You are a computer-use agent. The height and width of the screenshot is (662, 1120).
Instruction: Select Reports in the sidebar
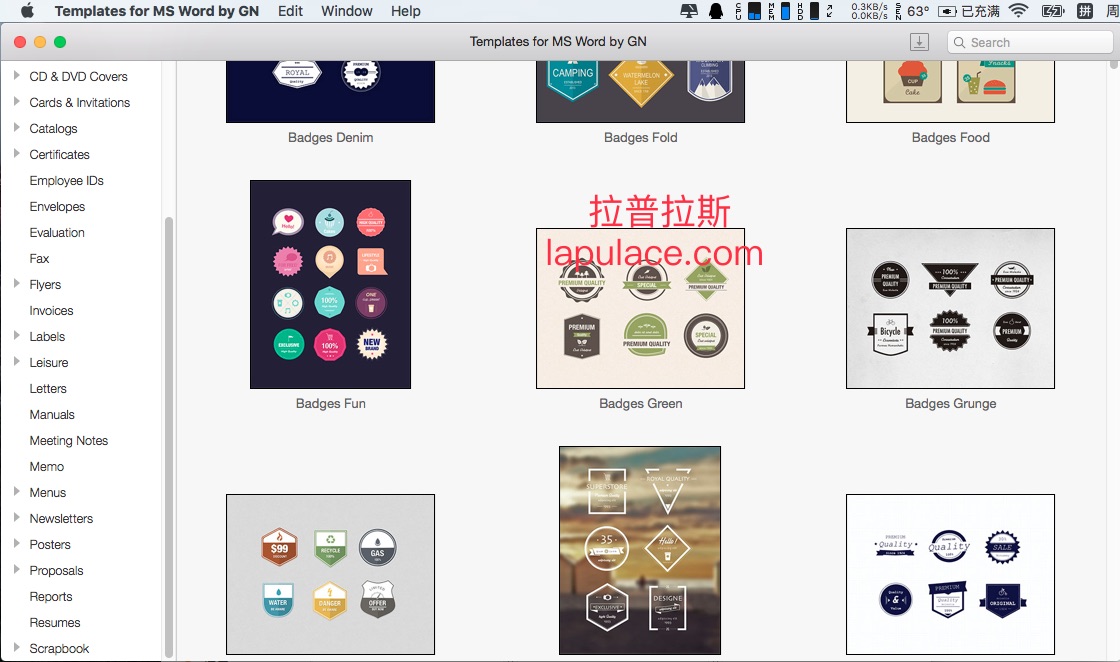[51, 597]
